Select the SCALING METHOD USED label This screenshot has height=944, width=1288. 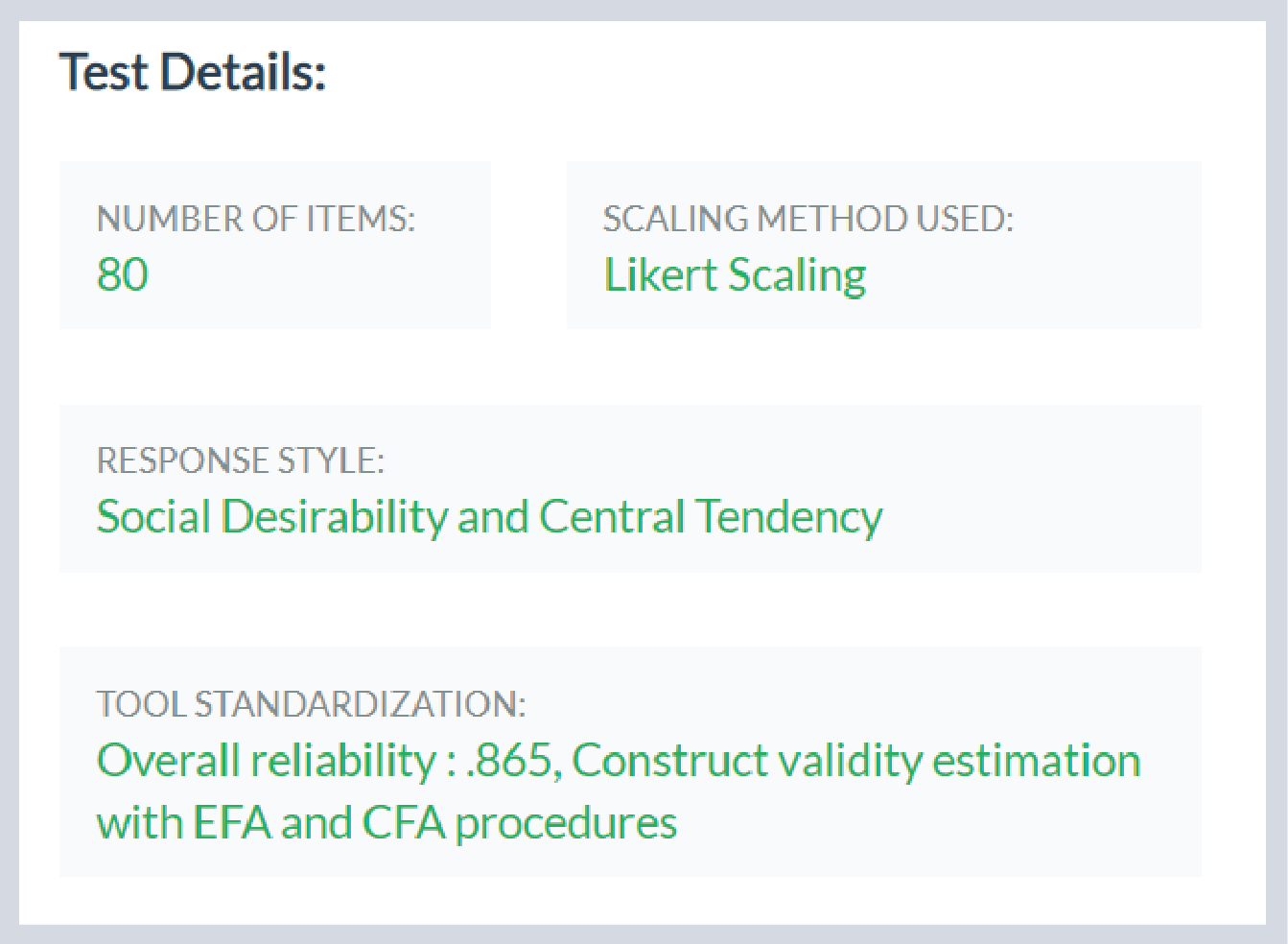(x=808, y=220)
